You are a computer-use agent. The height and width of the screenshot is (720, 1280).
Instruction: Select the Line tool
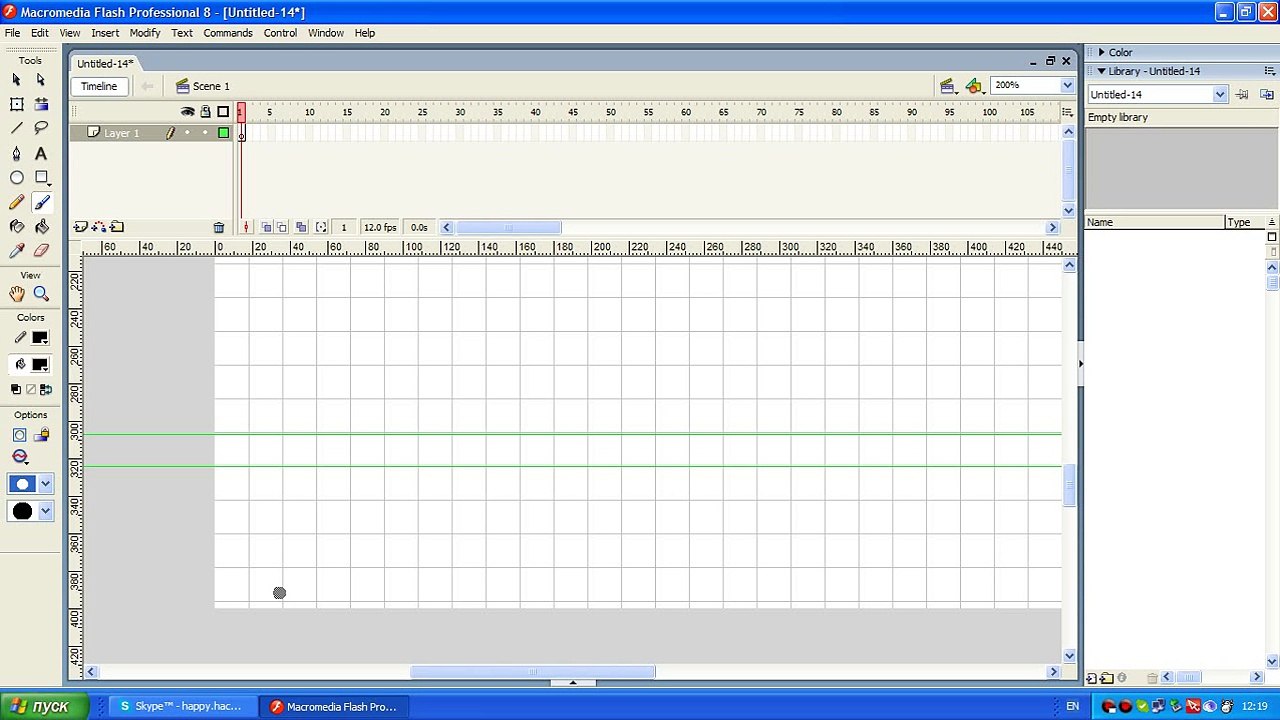(x=17, y=128)
